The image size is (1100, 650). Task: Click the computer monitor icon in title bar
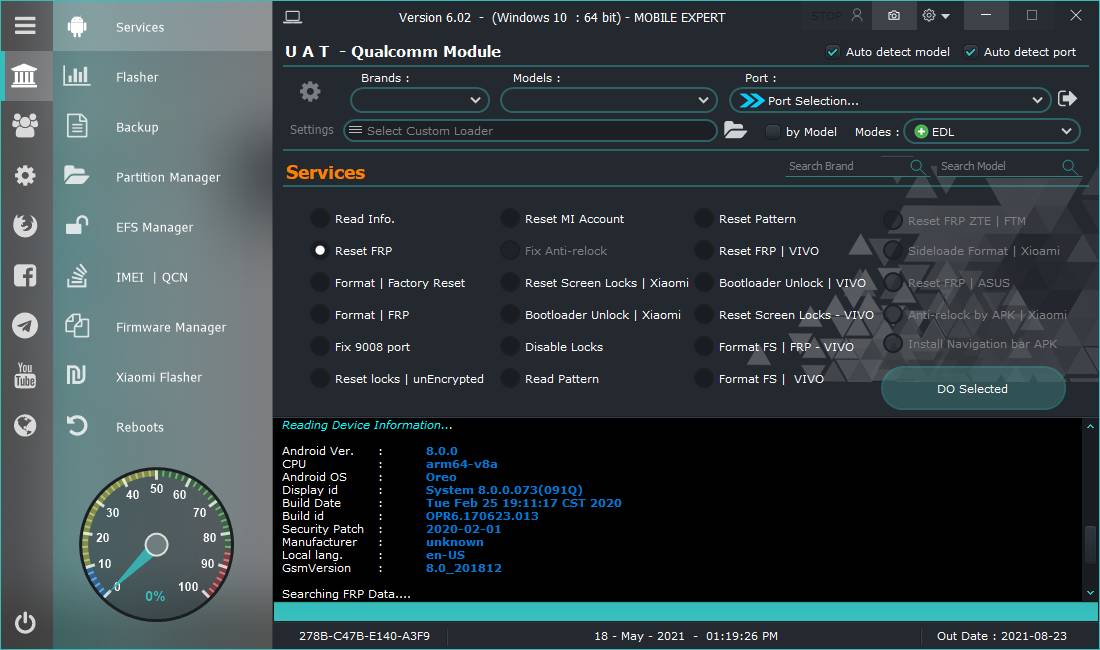(293, 17)
